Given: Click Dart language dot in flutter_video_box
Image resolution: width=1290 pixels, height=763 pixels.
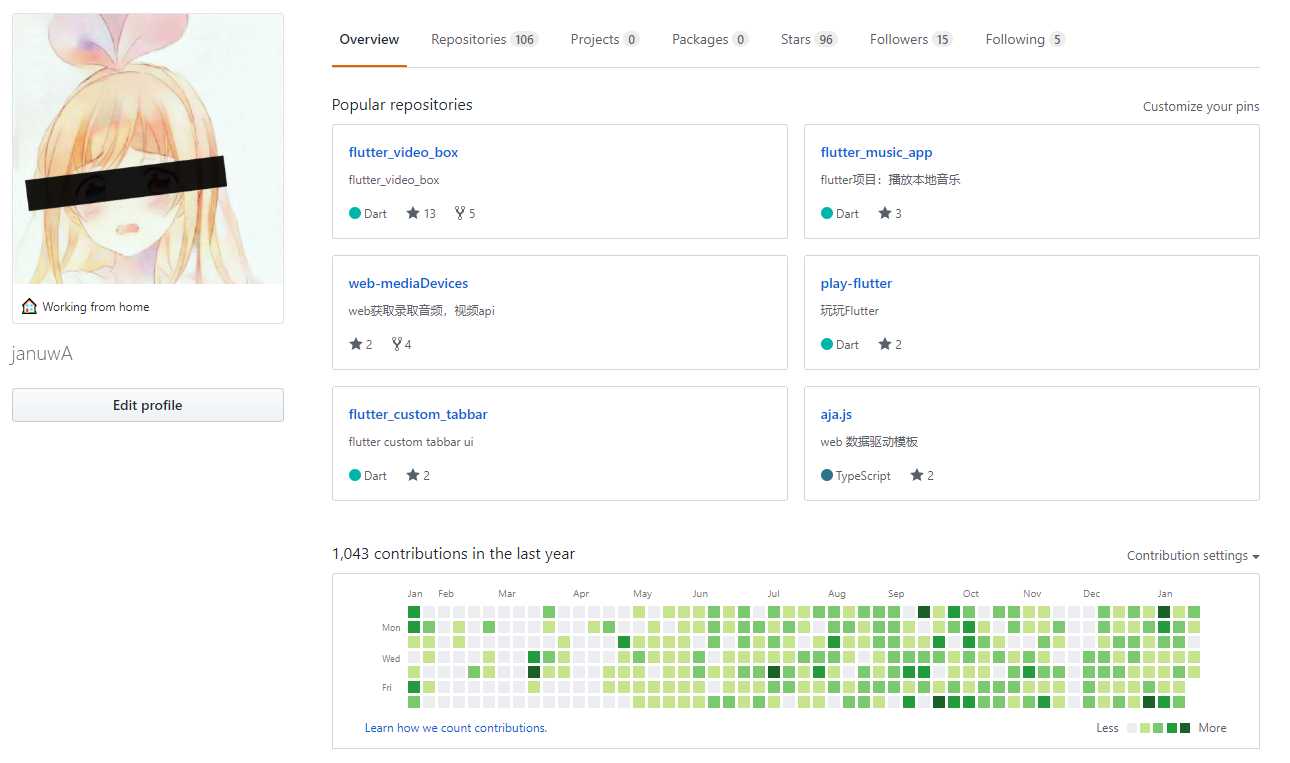Looking at the screenshot, I should click(355, 213).
